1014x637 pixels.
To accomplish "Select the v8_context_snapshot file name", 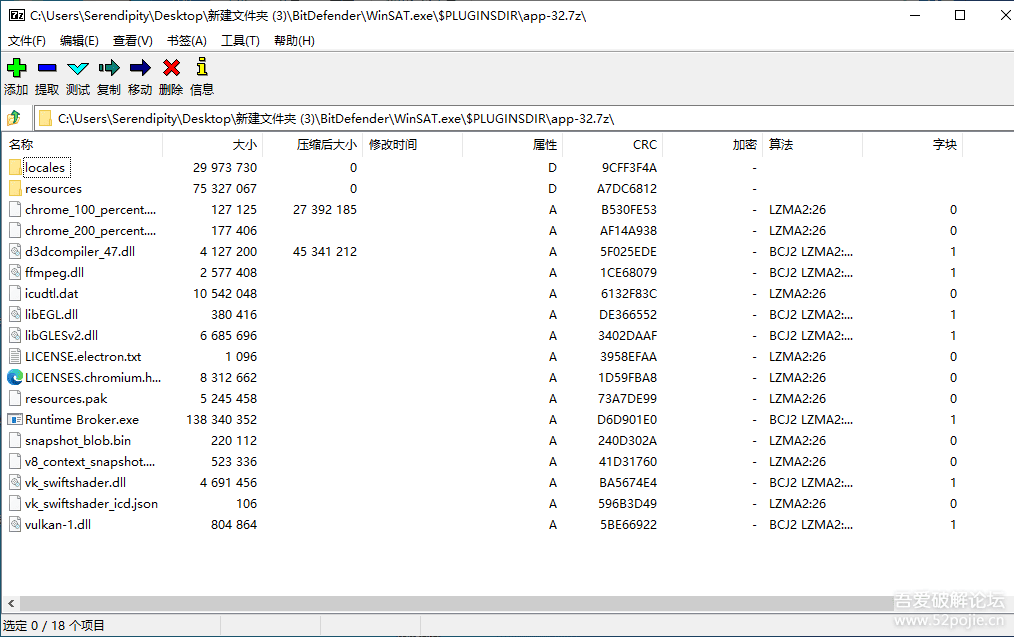I will tap(90, 462).
